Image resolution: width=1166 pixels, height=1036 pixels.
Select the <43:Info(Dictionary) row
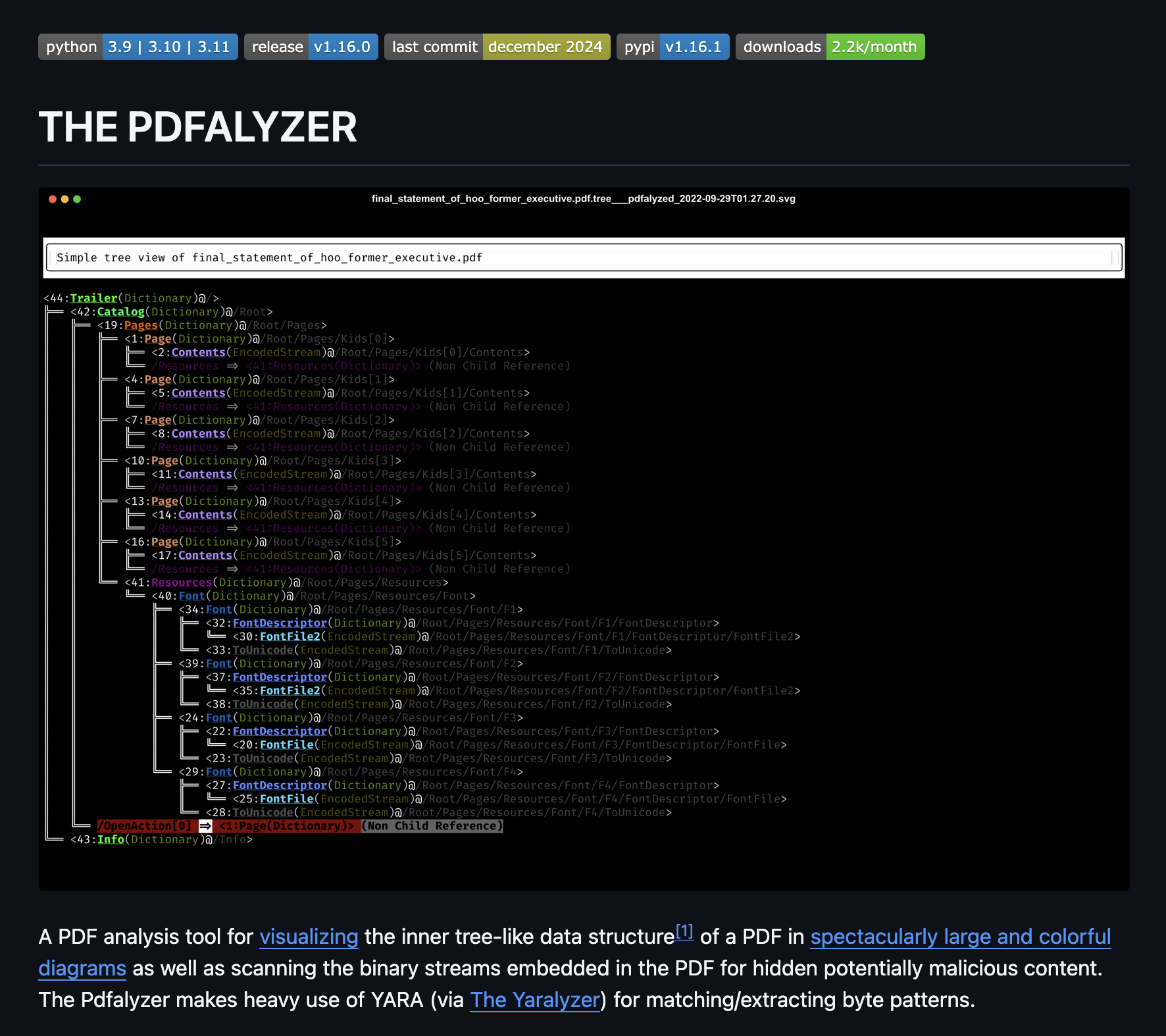[x=162, y=839]
